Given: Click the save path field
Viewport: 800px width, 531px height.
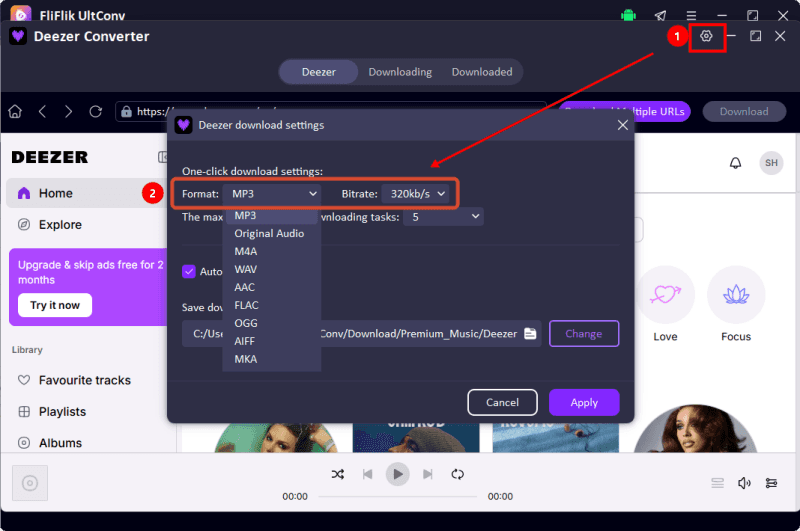Looking at the screenshot, I should click(x=361, y=334).
